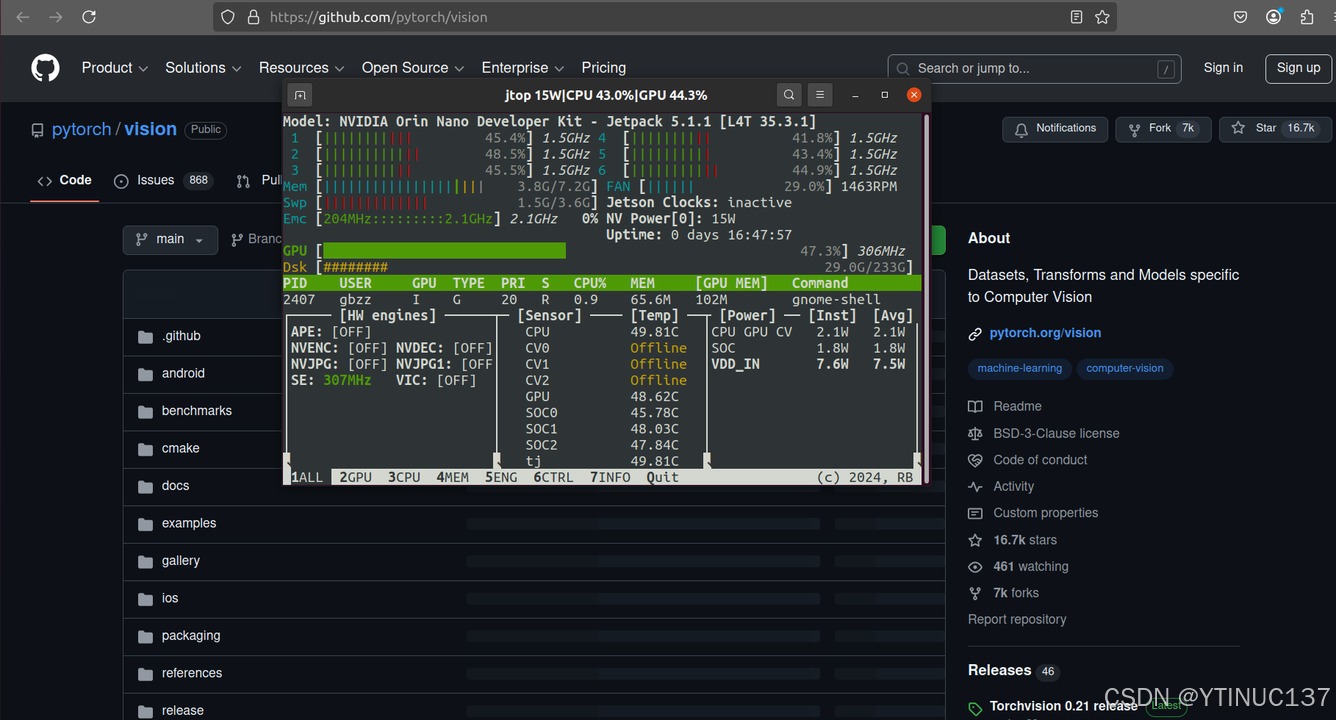Click the jtop terminal search icon
The height and width of the screenshot is (720, 1336).
[789, 95]
